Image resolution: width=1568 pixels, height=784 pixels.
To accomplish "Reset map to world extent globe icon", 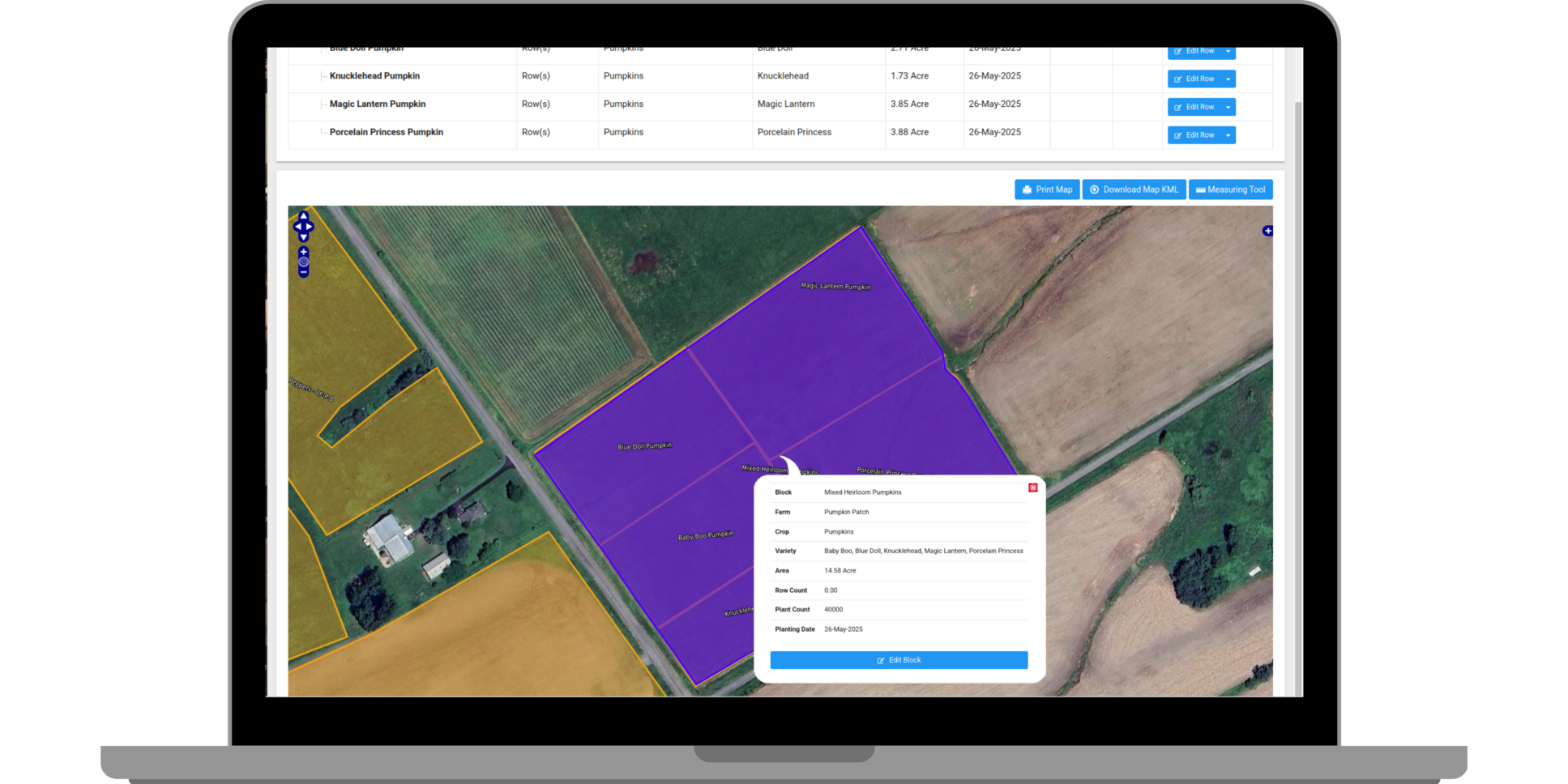I will (x=303, y=262).
